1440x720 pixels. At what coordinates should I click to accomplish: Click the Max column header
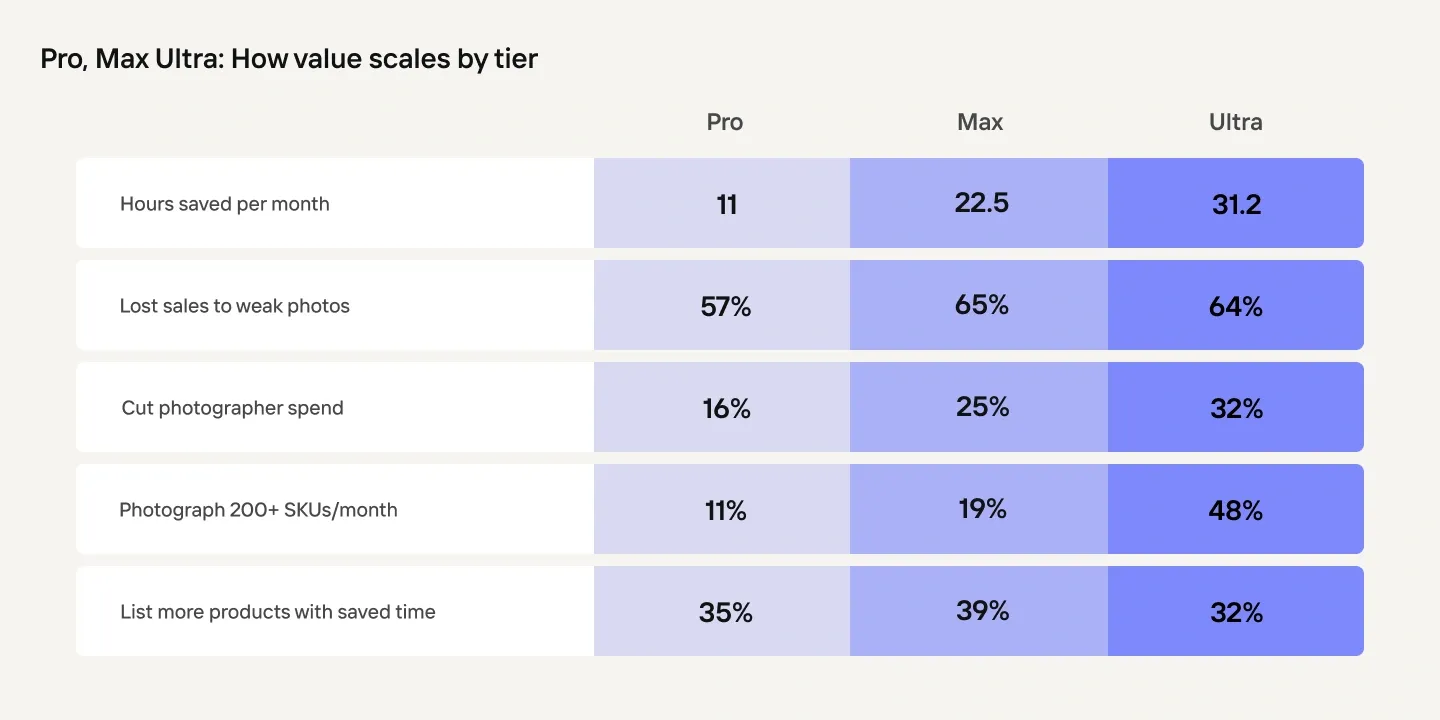tap(980, 122)
